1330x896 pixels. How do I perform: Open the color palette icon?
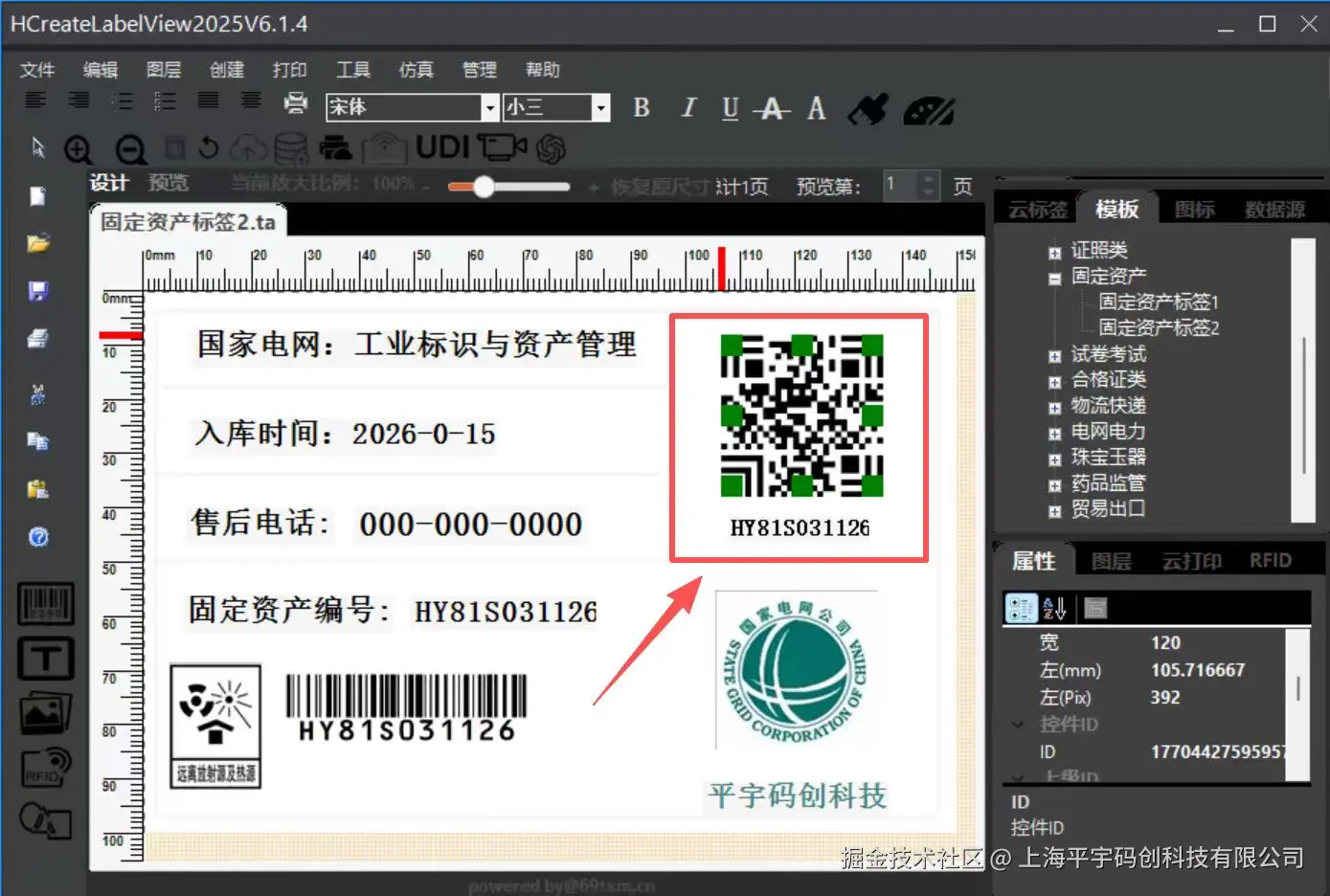[x=928, y=110]
